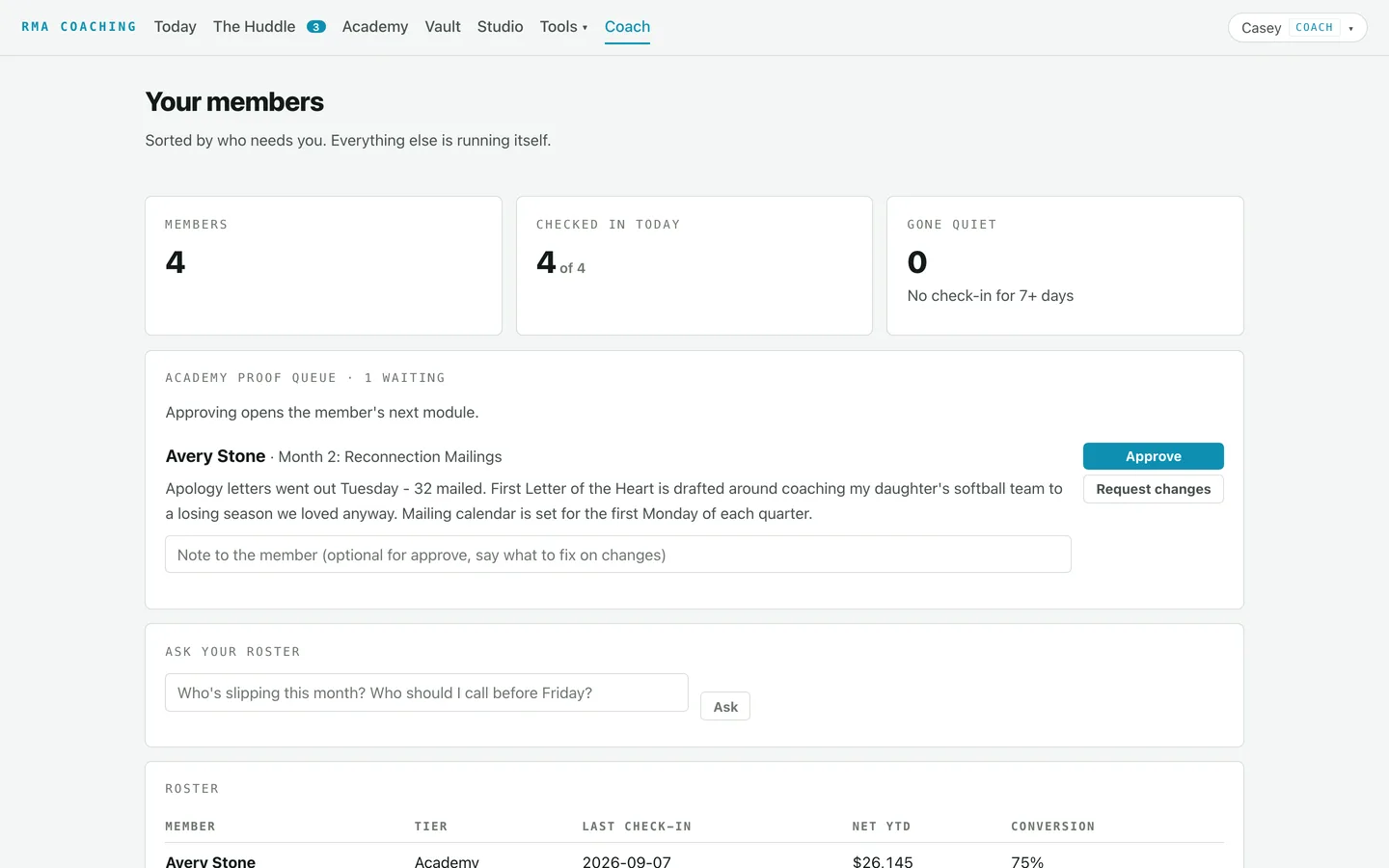Click the Checked In Today card

point(694,266)
